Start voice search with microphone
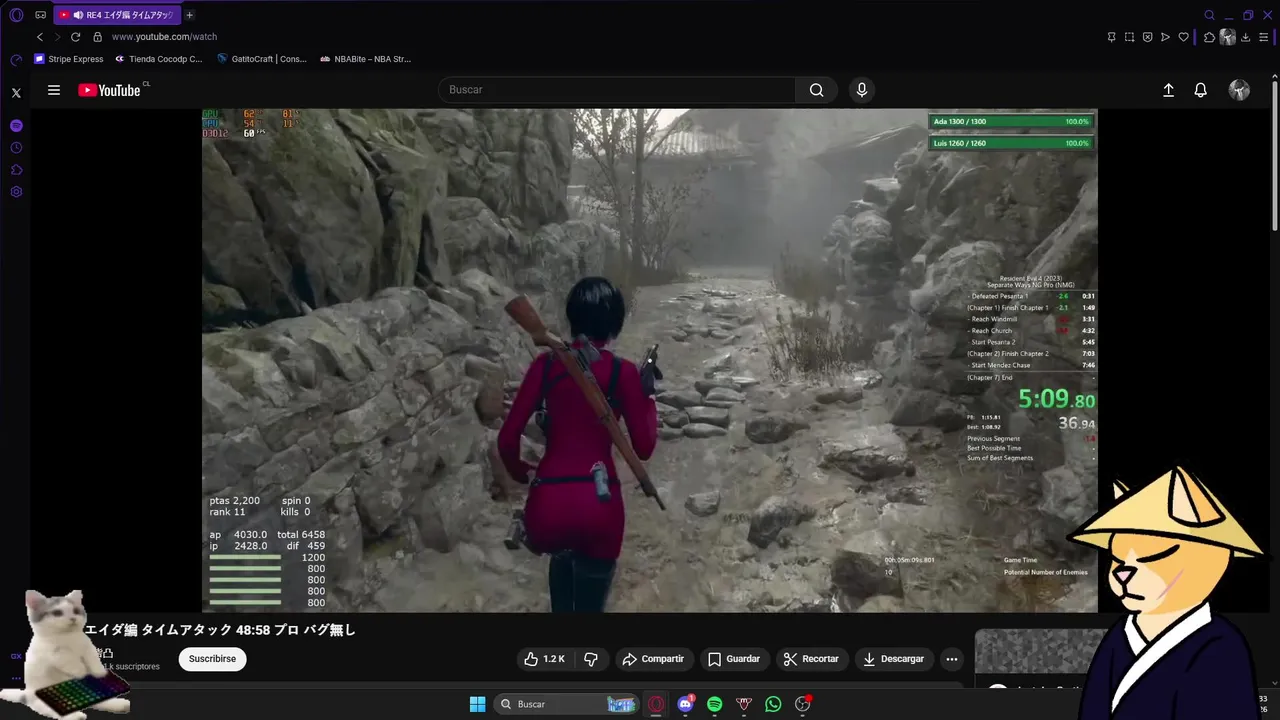Screen dimensions: 1280x720 click(862, 90)
